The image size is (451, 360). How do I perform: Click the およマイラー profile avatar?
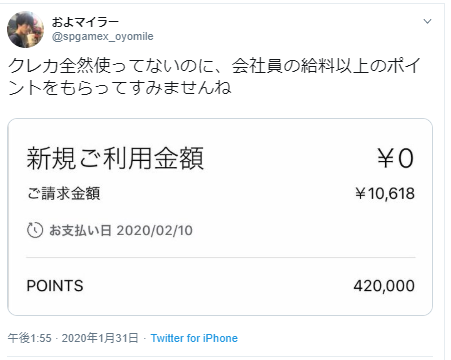tap(25, 29)
